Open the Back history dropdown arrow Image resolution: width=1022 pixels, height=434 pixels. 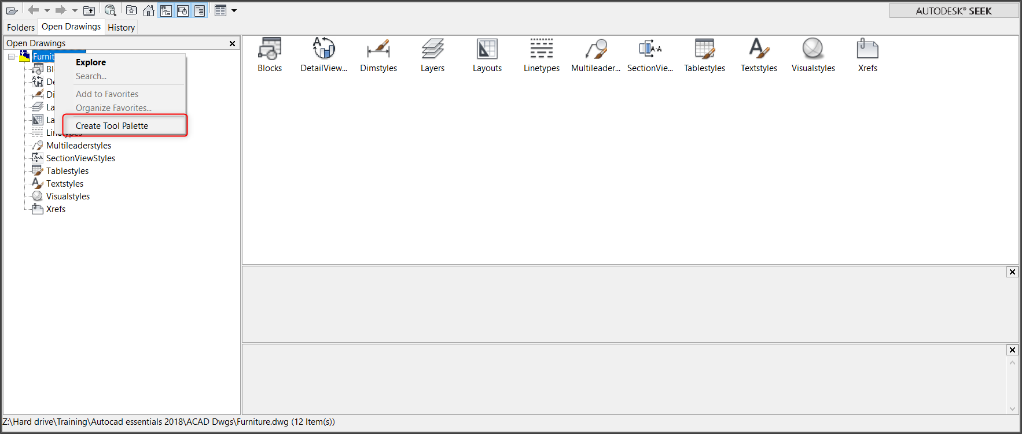pos(46,10)
